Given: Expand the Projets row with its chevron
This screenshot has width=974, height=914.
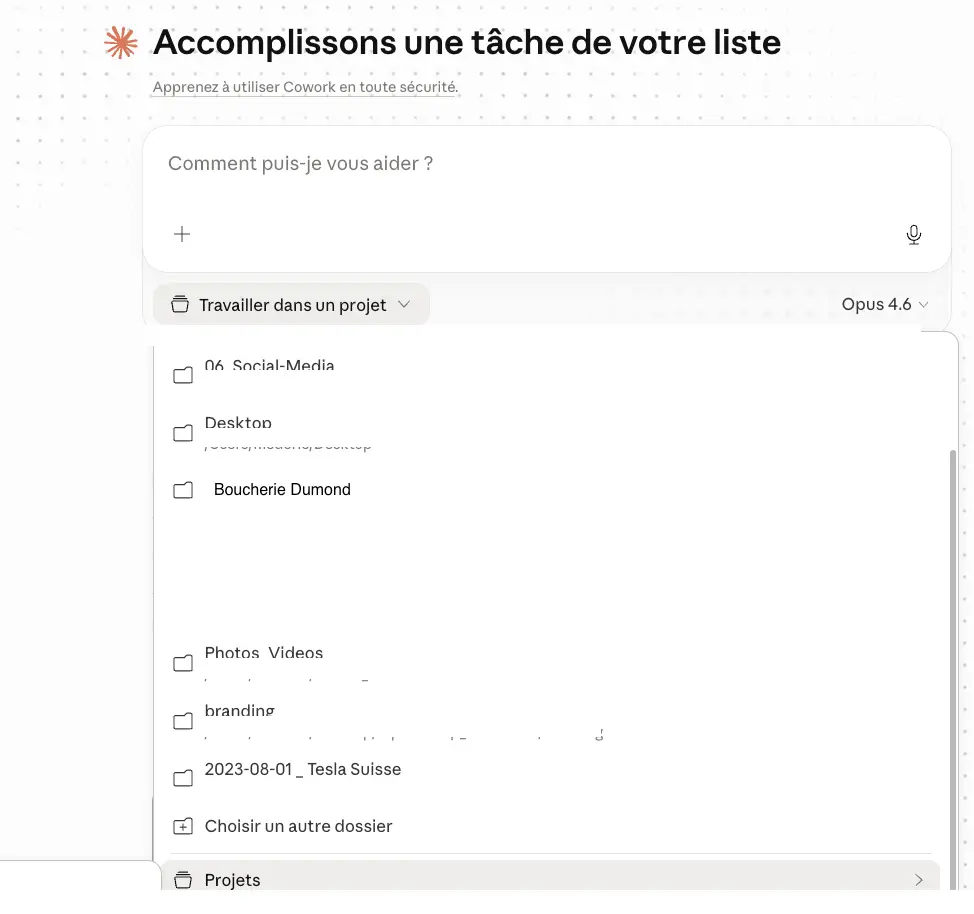Looking at the screenshot, I should (918, 880).
